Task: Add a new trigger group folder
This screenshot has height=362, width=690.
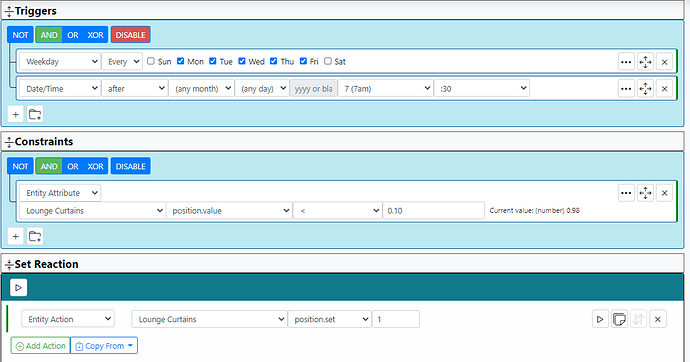Action: [x=35, y=114]
